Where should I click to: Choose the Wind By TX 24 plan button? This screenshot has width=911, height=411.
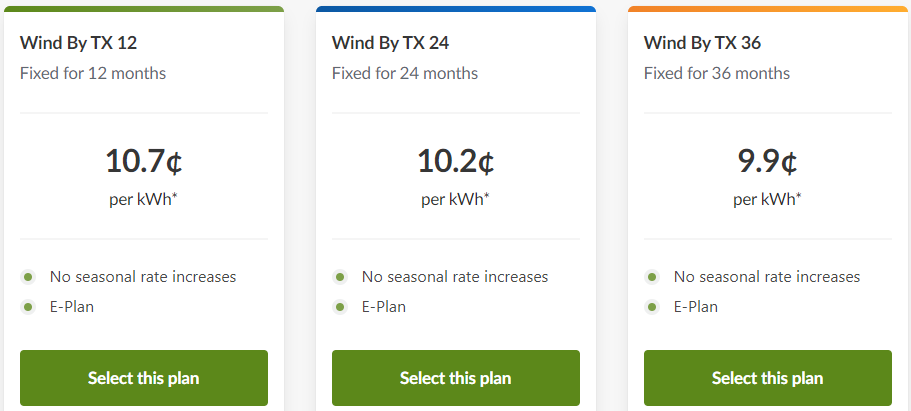[456, 378]
